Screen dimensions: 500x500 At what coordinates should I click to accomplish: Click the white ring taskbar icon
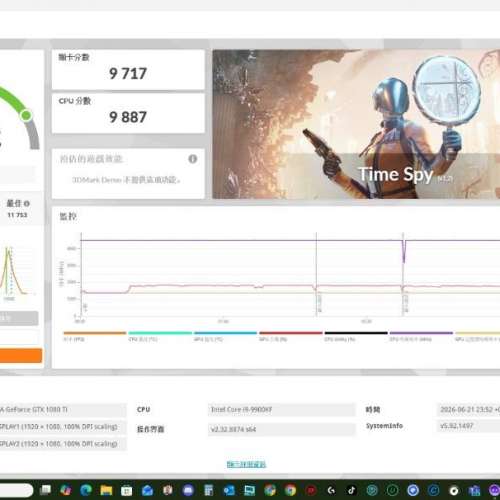coord(454,490)
